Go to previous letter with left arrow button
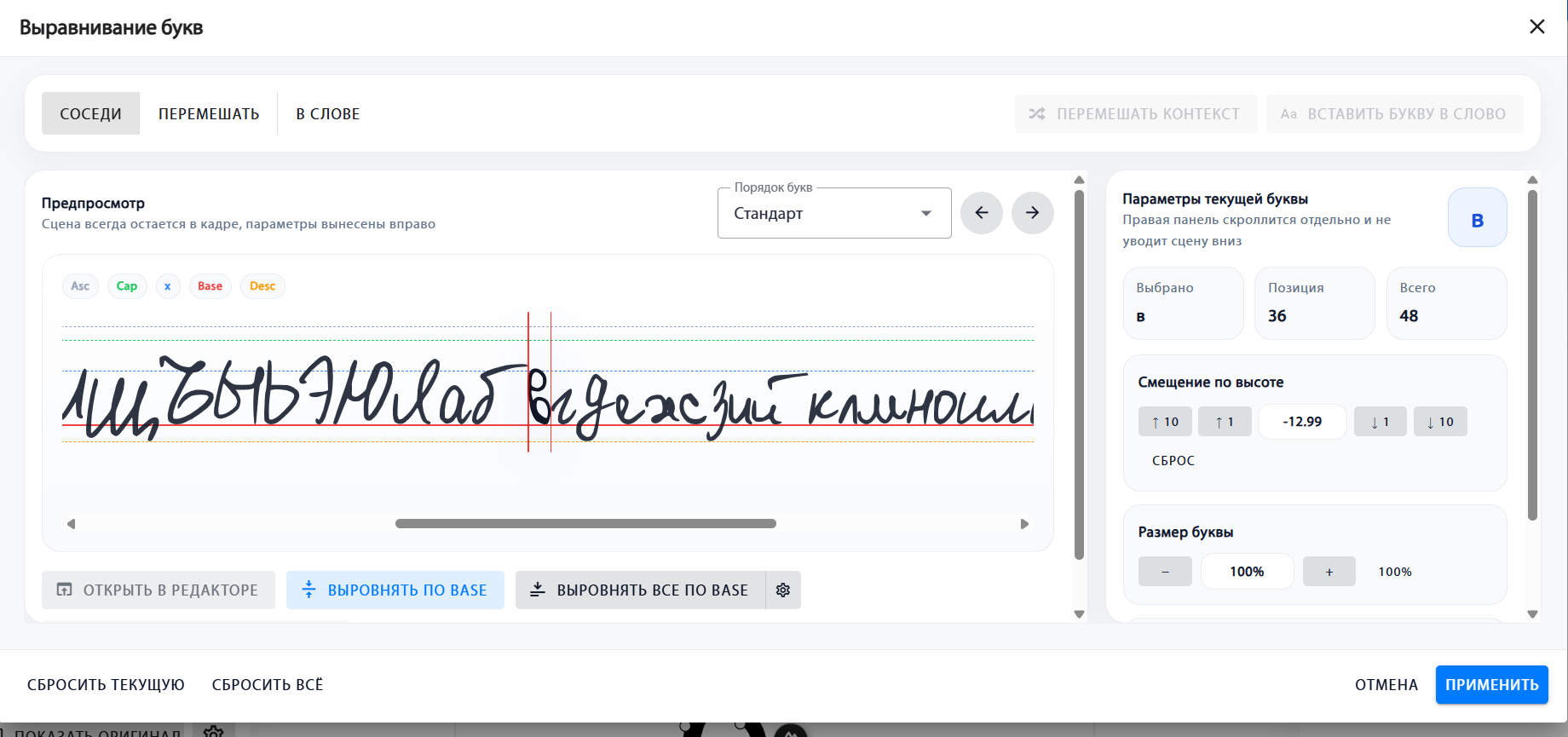Viewport: 1568px width, 737px height. point(982,213)
